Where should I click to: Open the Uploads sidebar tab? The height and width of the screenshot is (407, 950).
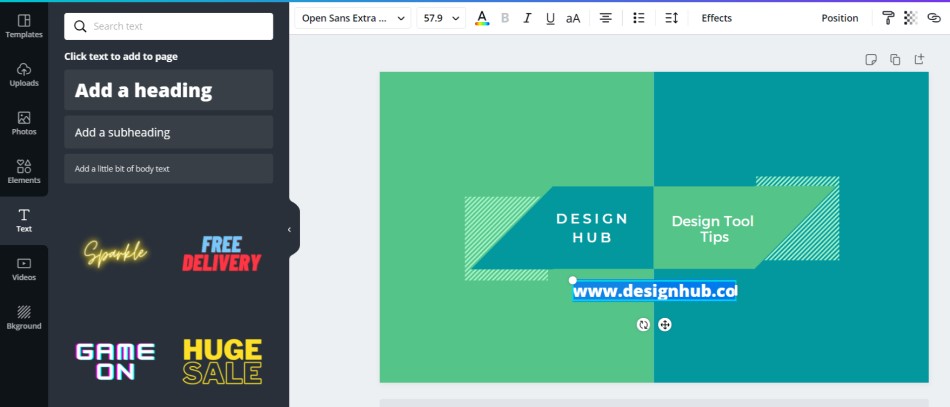tap(24, 74)
